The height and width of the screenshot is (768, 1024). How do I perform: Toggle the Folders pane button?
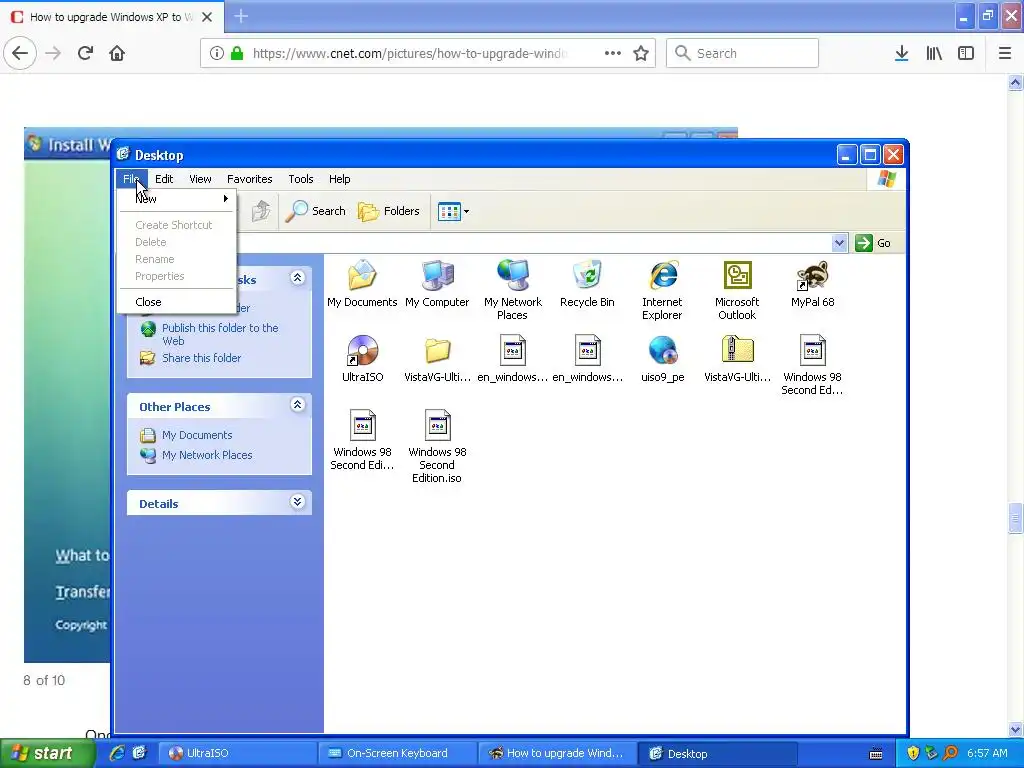point(389,211)
